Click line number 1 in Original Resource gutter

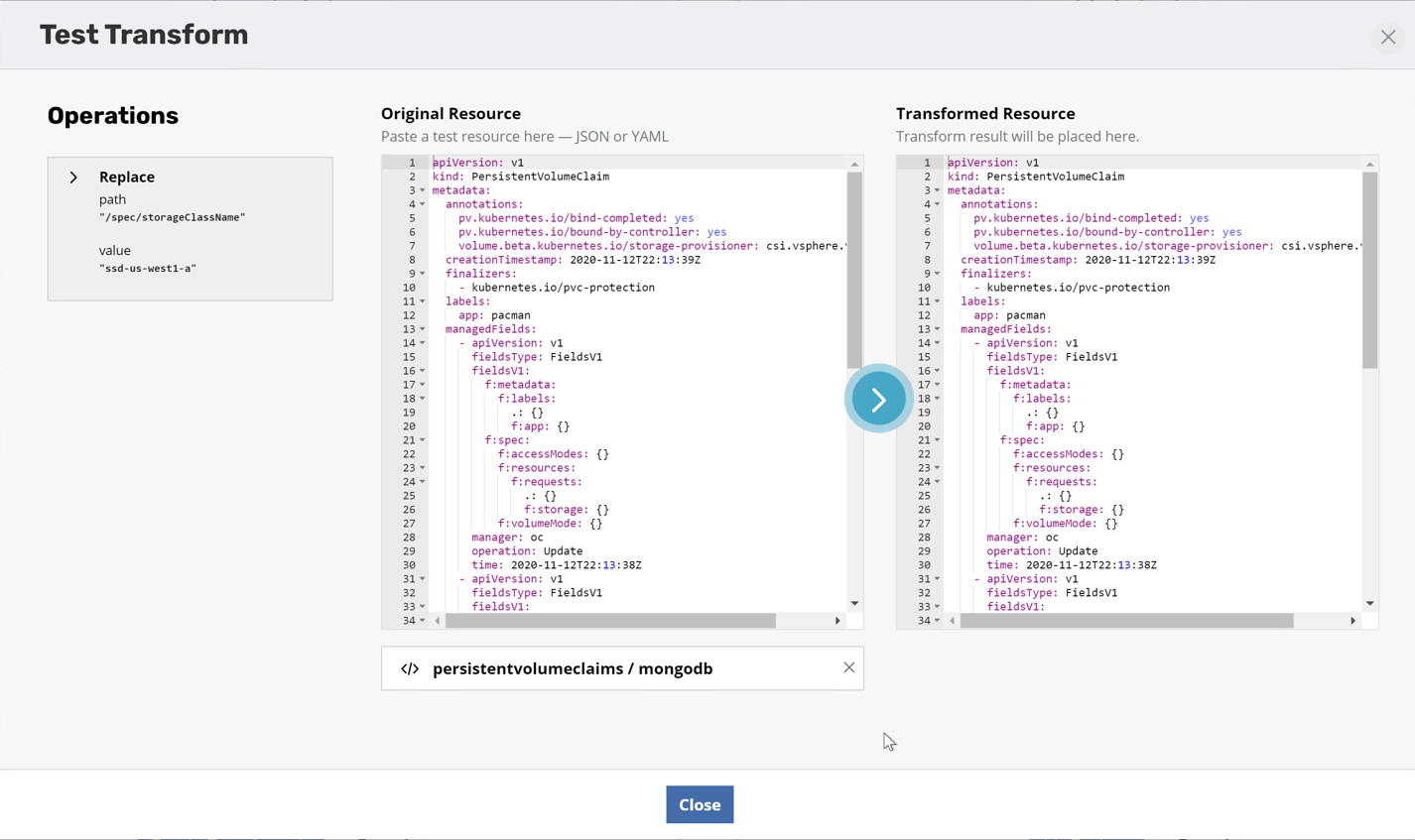pos(412,163)
